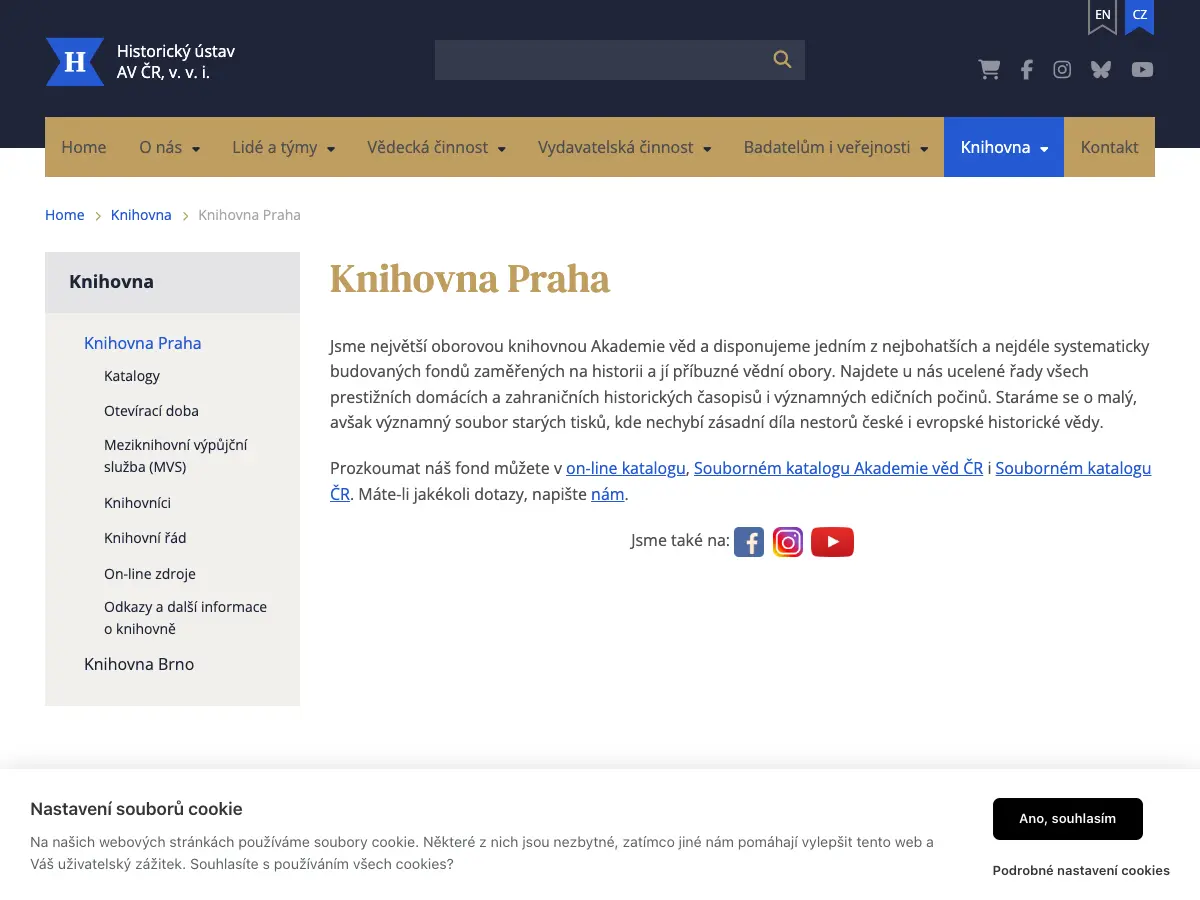Image resolution: width=1200 pixels, height=900 pixels.
Task: Select the CZ language flag
Action: 1140,16
